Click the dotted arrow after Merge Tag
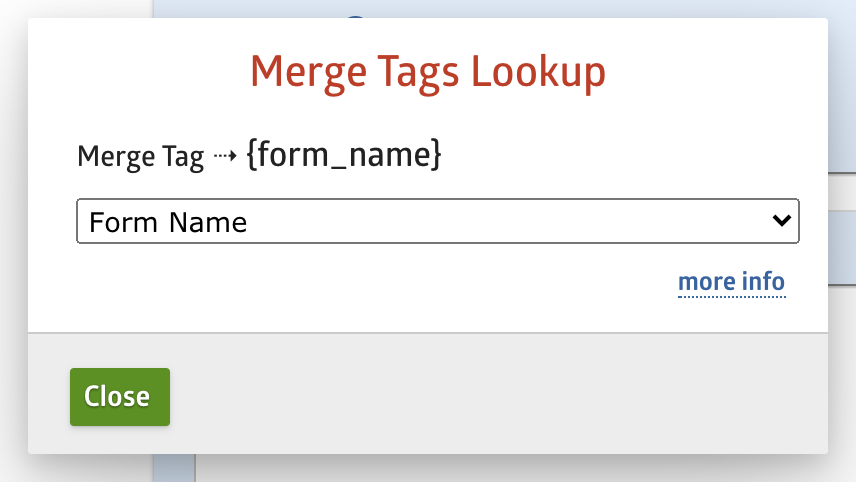Screen dimensions: 856x482 (225, 157)
